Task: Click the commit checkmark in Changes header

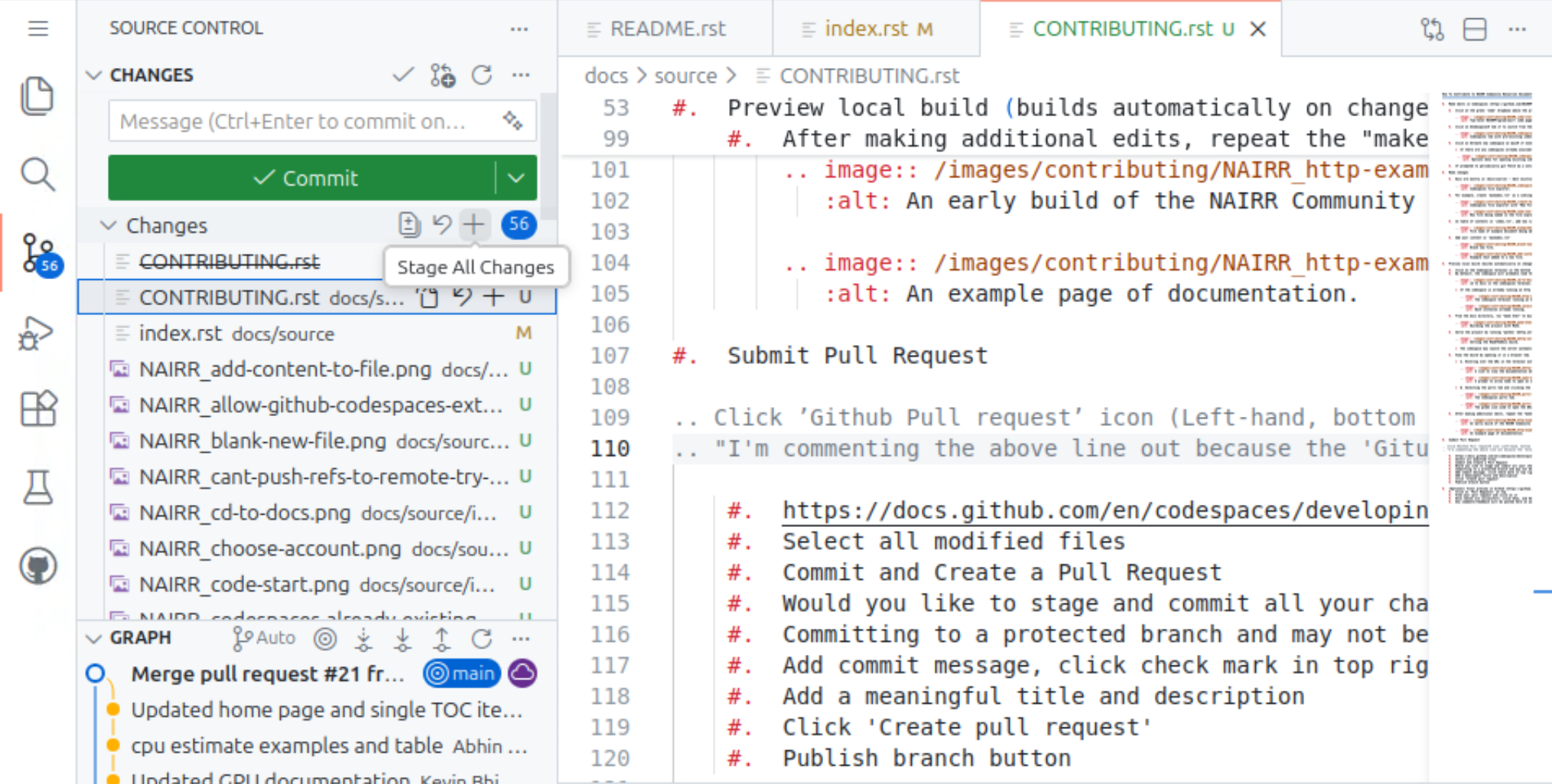Action: tap(403, 75)
